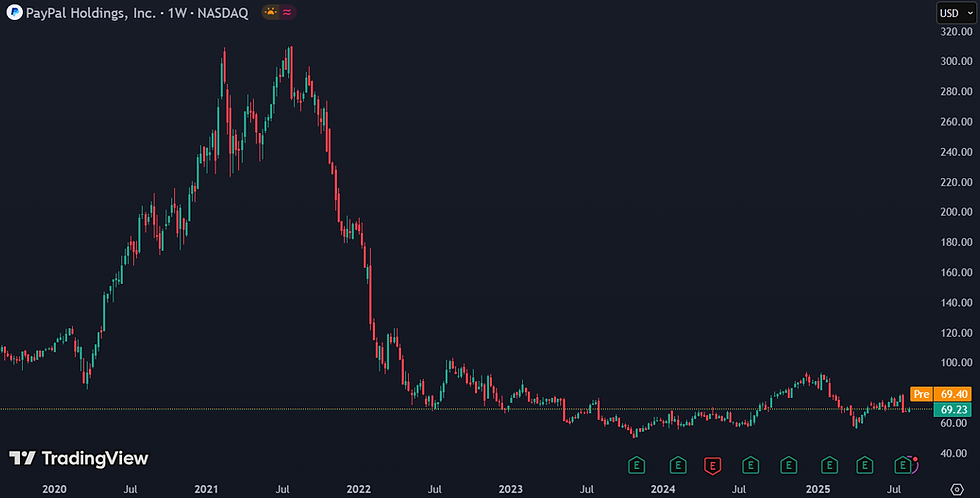This screenshot has width=980, height=498.
Task: Click the 140.00 price axis label
Action: [x=956, y=302]
